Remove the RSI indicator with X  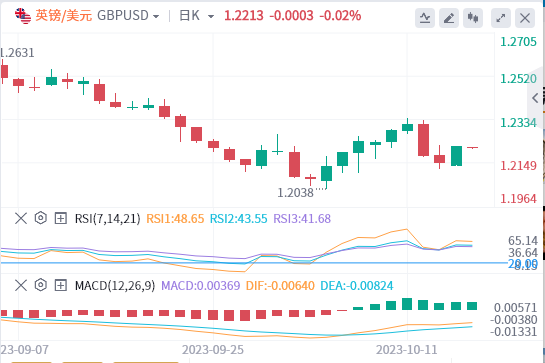tap(21, 218)
